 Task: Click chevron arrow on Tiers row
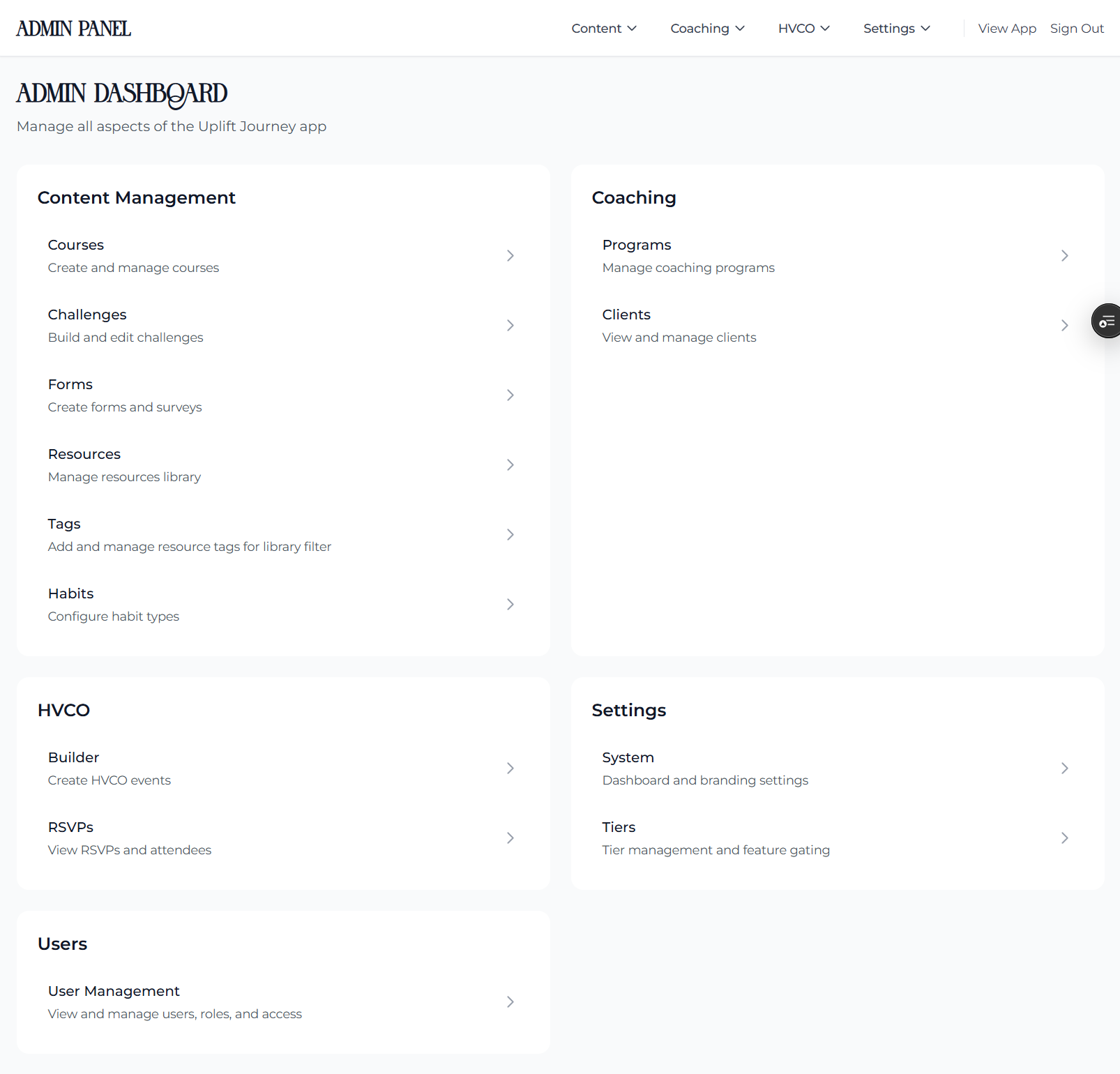click(1065, 838)
